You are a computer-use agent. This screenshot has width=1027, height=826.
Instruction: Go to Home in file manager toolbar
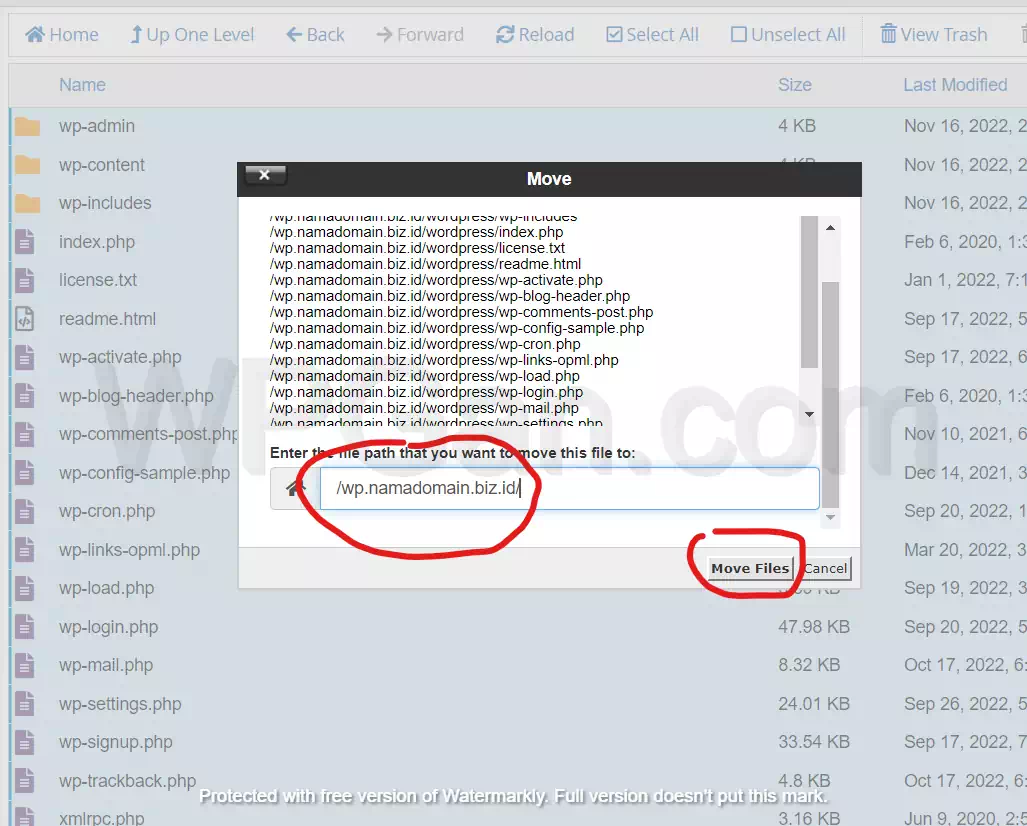click(62, 35)
